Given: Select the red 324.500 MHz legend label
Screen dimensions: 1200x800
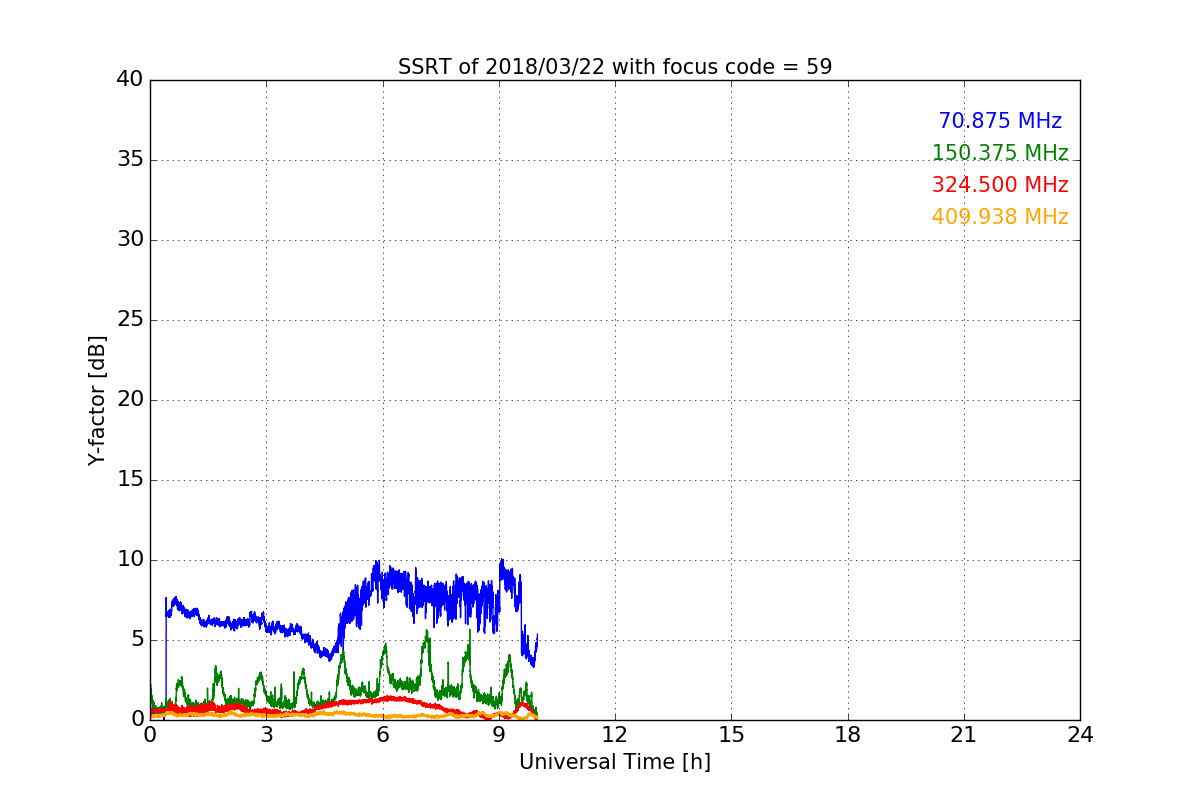Looking at the screenshot, I should point(1000,185).
